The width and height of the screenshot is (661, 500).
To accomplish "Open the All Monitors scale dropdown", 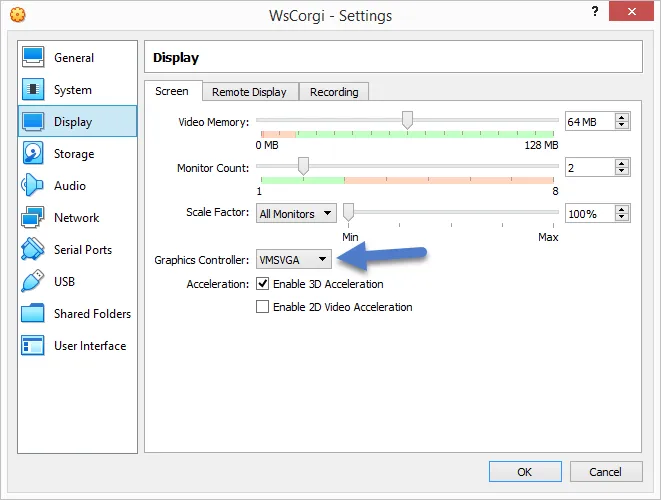I will pos(296,214).
